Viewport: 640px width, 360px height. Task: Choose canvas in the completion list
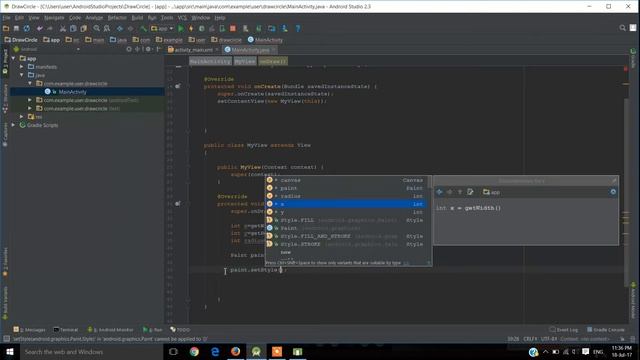click(x=346, y=180)
